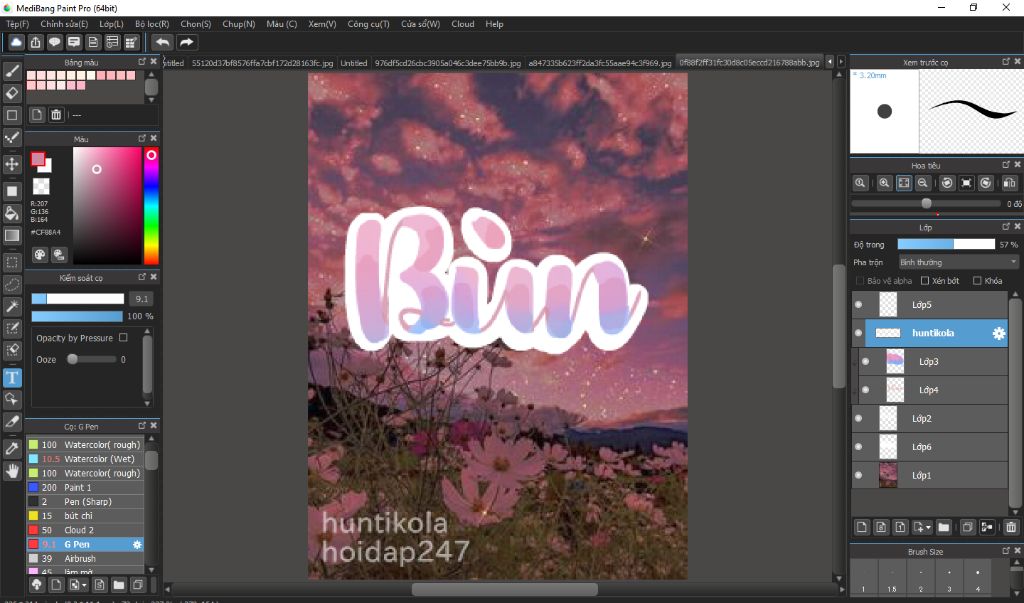Image resolution: width=1024 pixels, height=603 pixels.
Task: Select Cloud 2 brush
Action: (85, 530)
